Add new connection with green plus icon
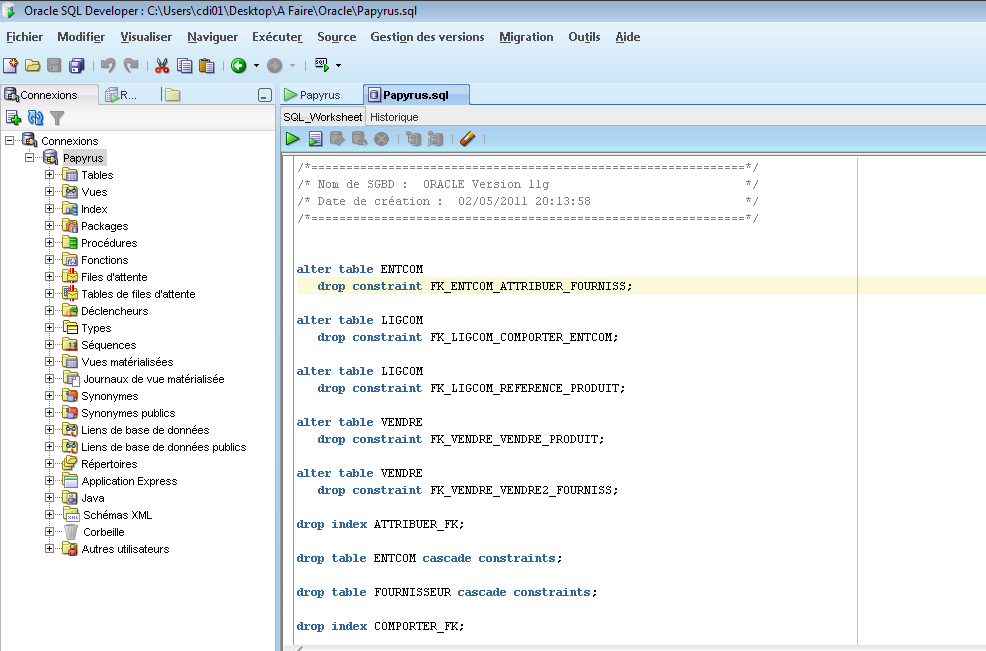Screen dimensions: 986x651 tap(13, 118)
